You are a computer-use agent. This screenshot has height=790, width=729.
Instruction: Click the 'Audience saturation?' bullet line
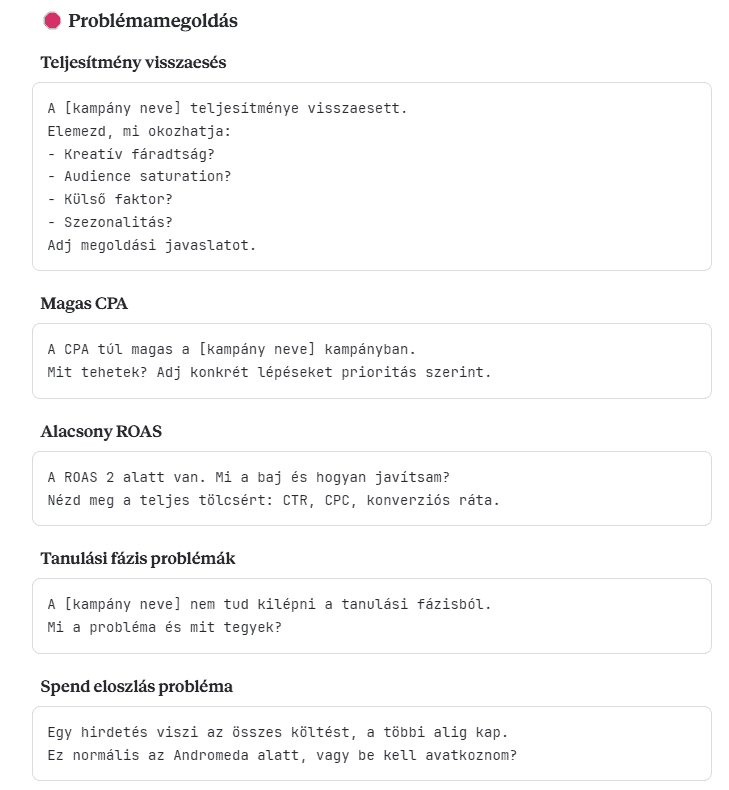pos(139,176)
